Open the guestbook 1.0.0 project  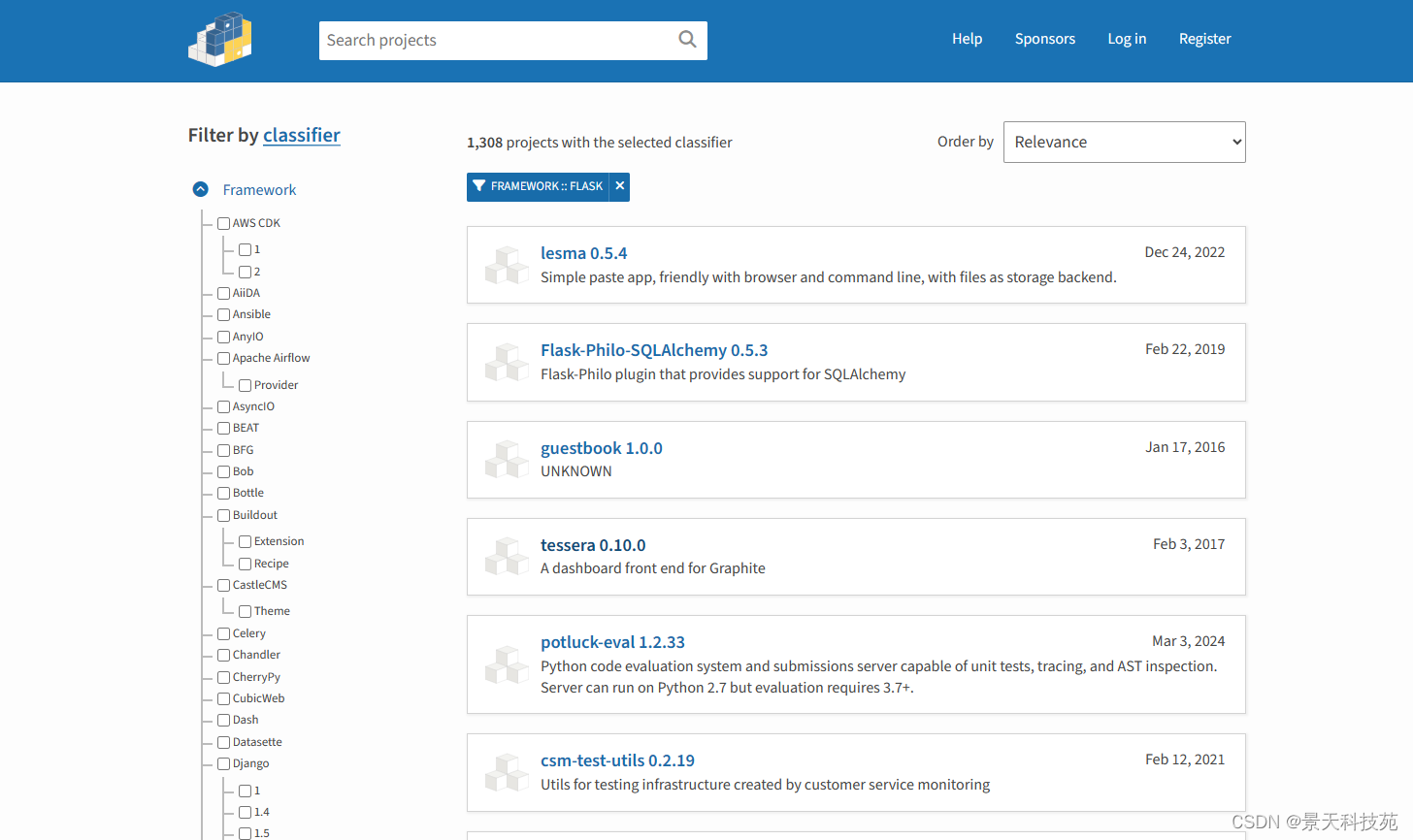click(x=602, y=448)
